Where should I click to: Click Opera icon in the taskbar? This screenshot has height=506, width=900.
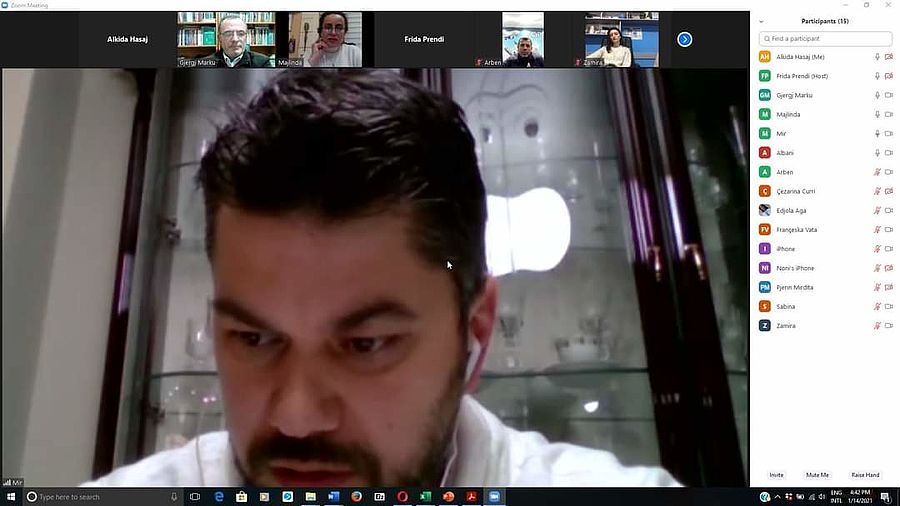pos(402,497)
